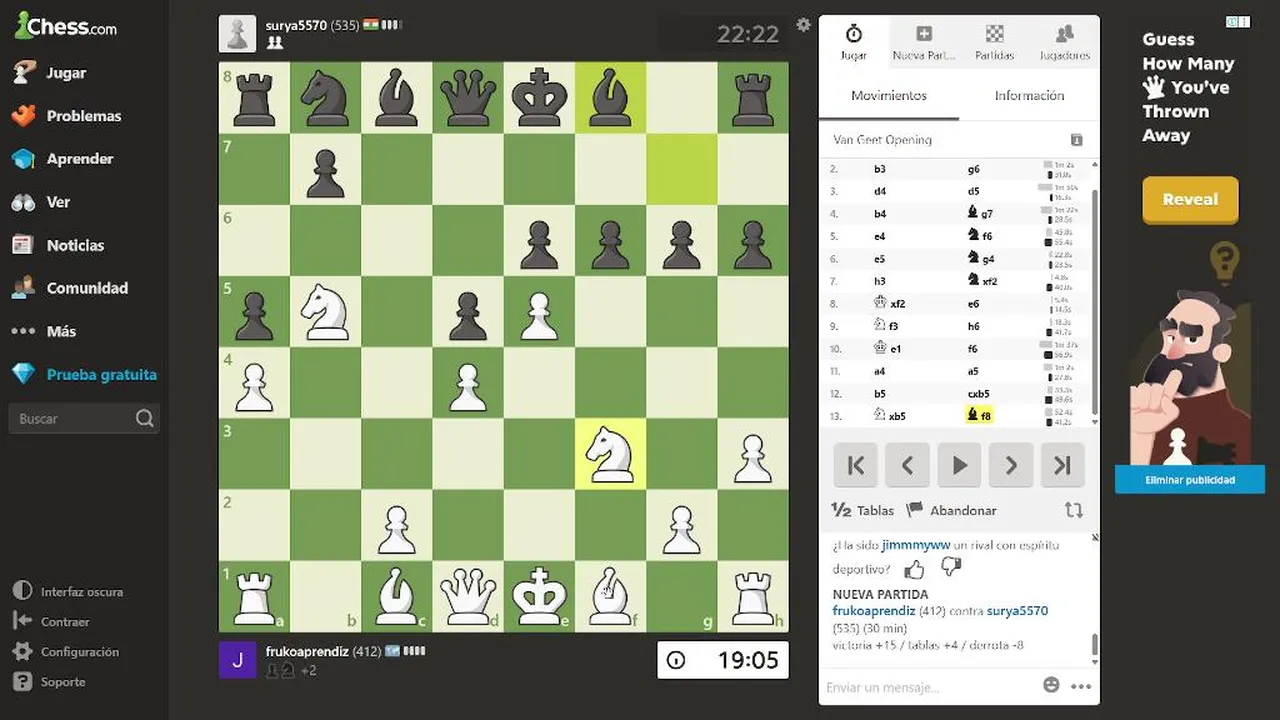The image size is (1280, 720).
Task: Click surya5570 player avatar
Action: click(238, 33)
